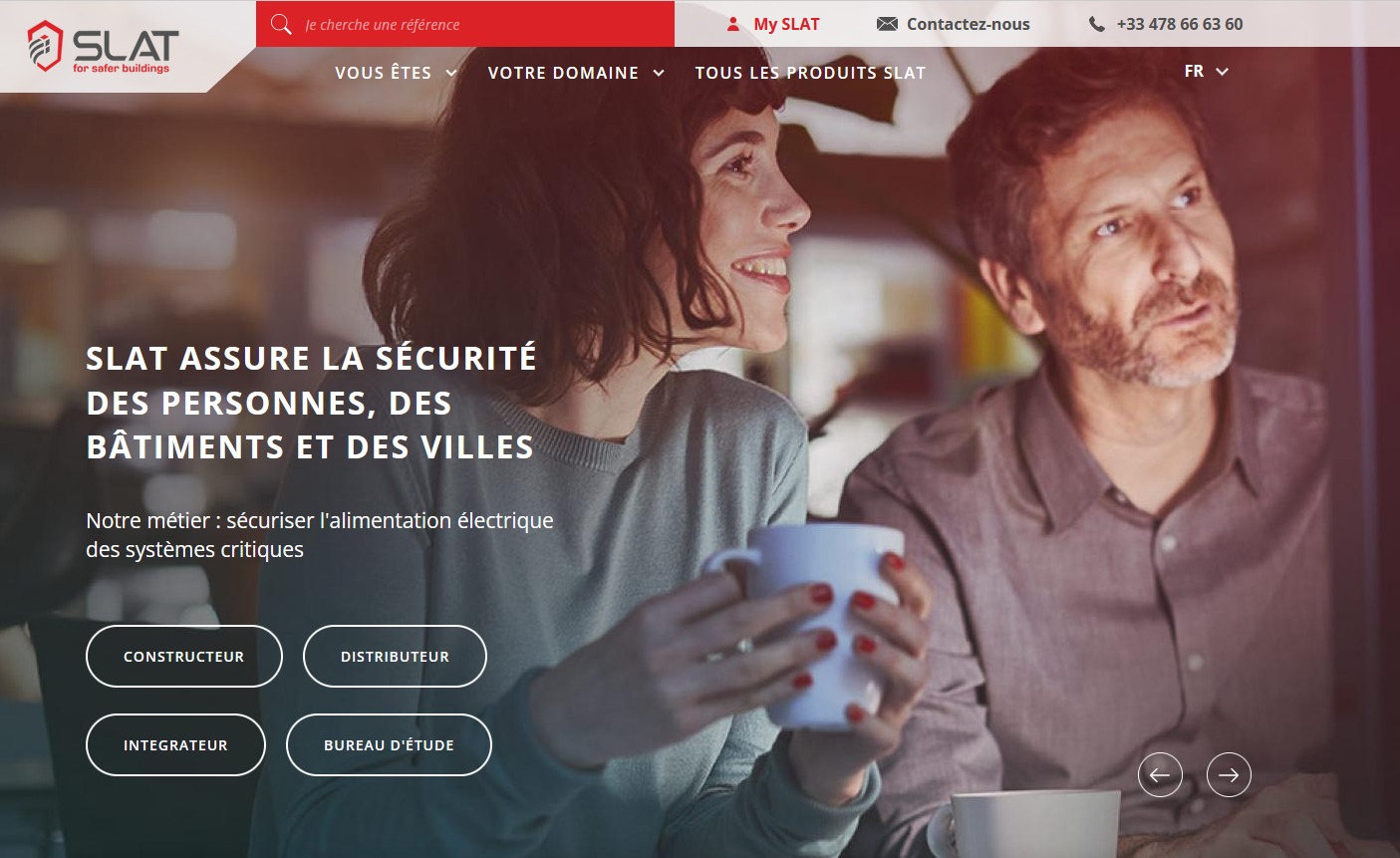Click the envelope contact icon
1400x858 pixels.
(x=887, y=24)
